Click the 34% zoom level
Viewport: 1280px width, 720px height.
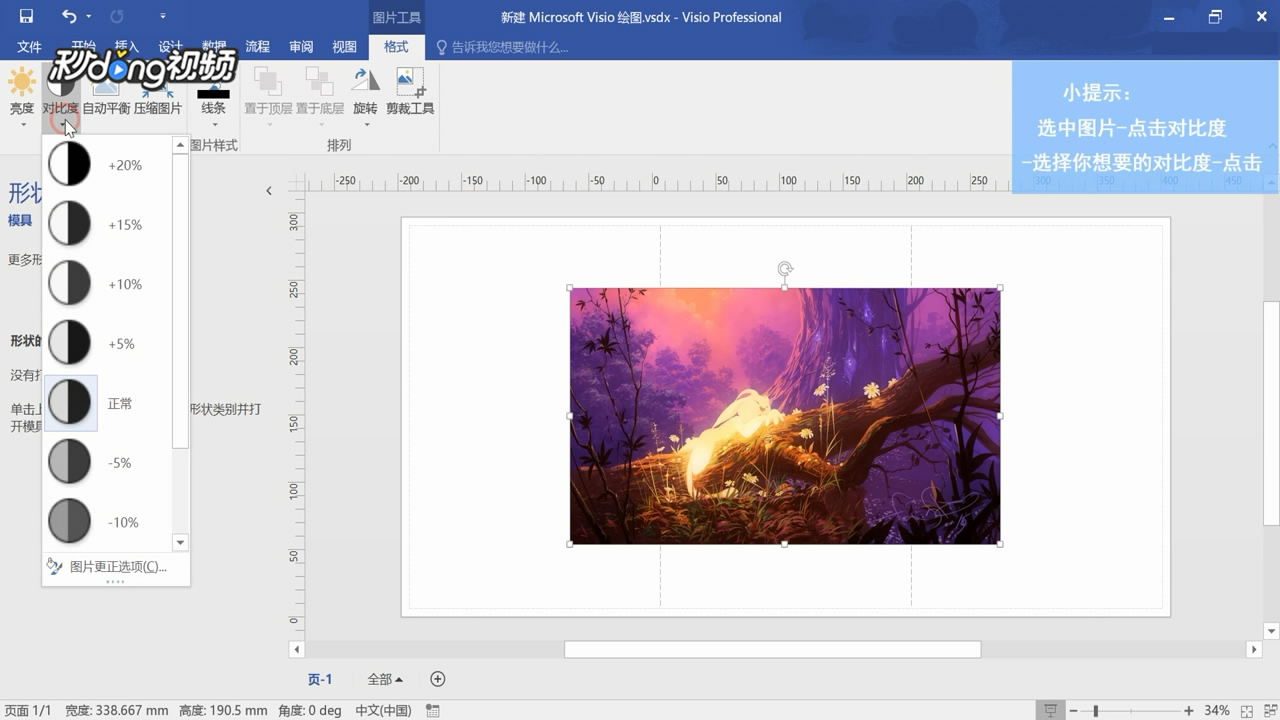(1216, 710)
